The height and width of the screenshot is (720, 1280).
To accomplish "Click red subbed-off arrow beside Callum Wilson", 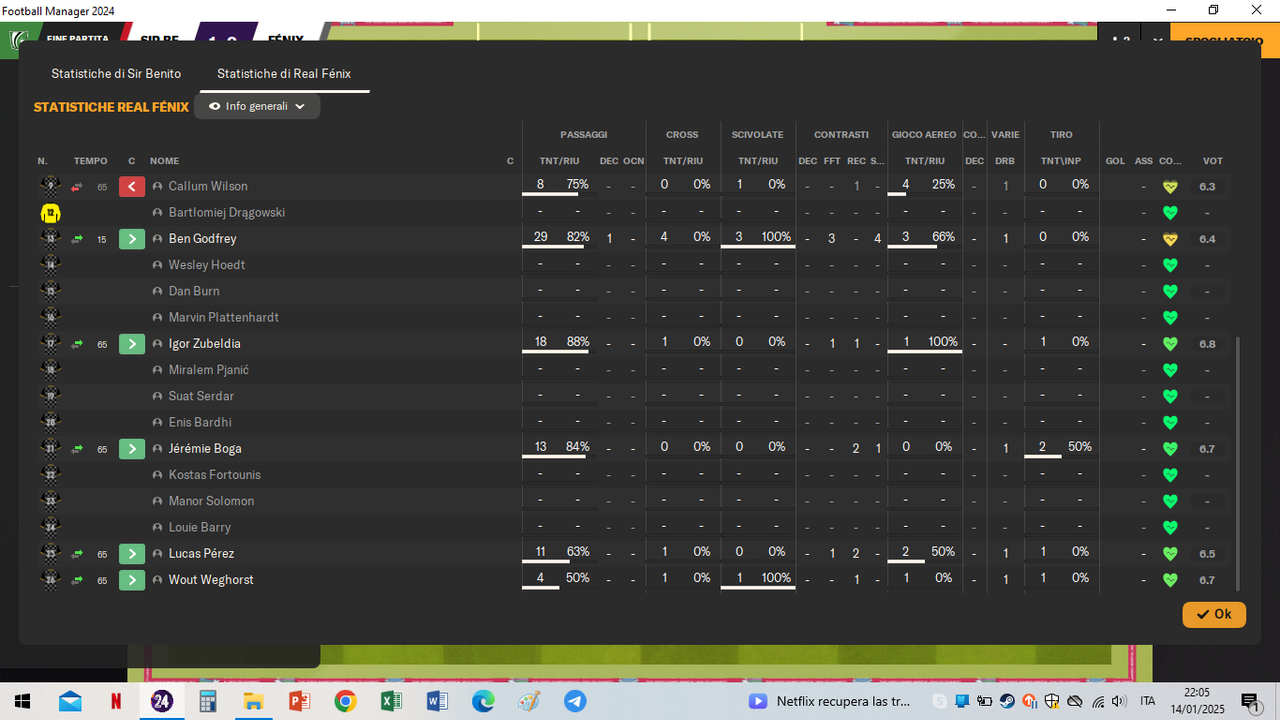I will [132, 186].
